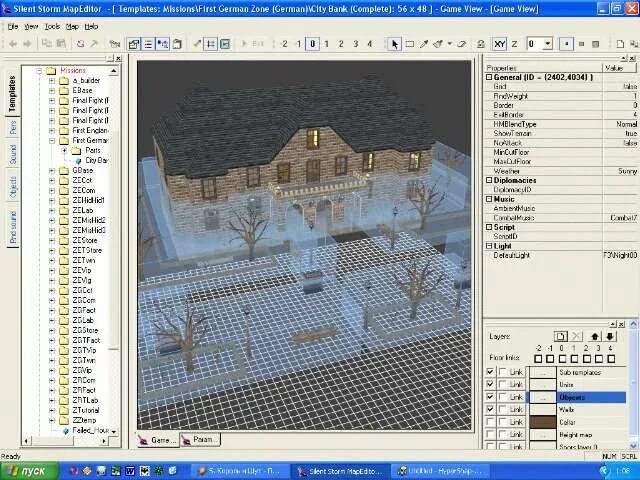Collapse the Diplomacies properties section

489,180
